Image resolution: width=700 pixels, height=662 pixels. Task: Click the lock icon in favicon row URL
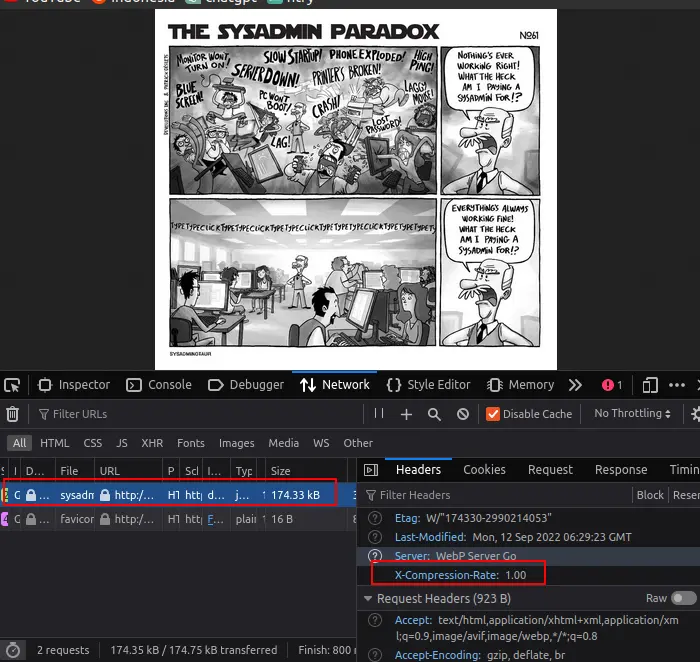click(x=105, y=519)
